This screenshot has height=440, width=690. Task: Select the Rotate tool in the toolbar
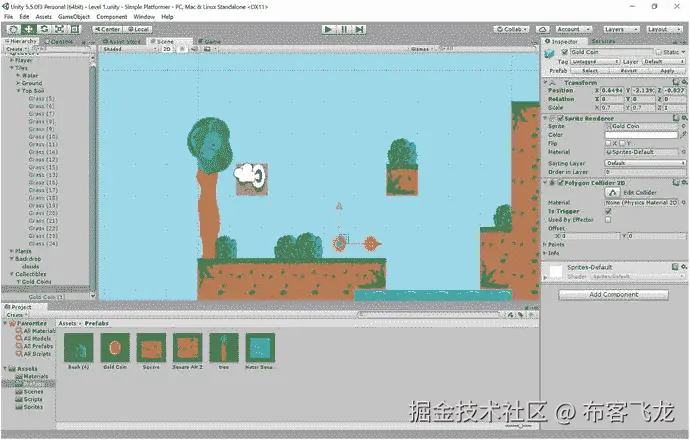(x=44, y=29)
